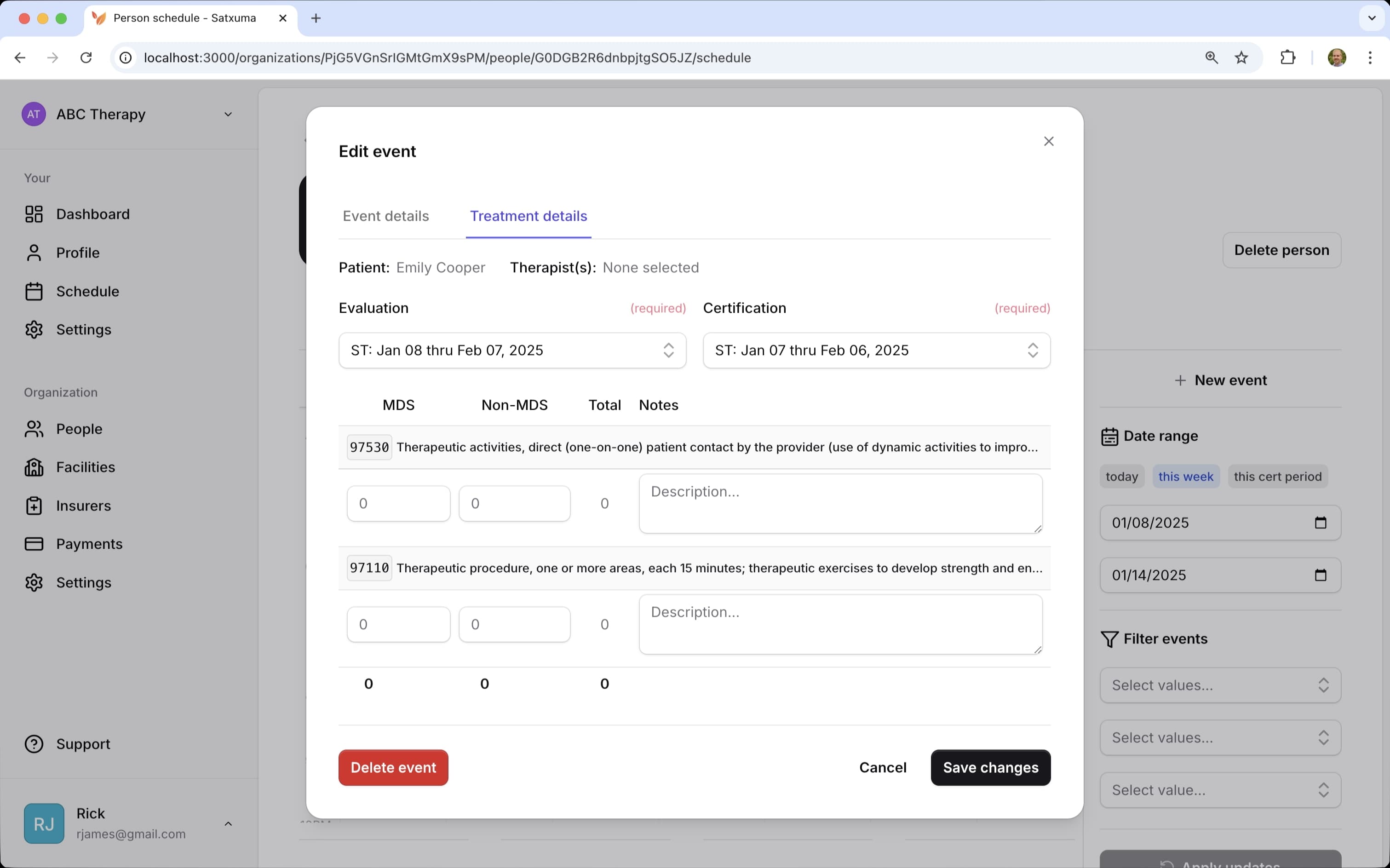Click the browser address bar URL
The width and height of the screenshot is (1390, 868).
point(447,57)
